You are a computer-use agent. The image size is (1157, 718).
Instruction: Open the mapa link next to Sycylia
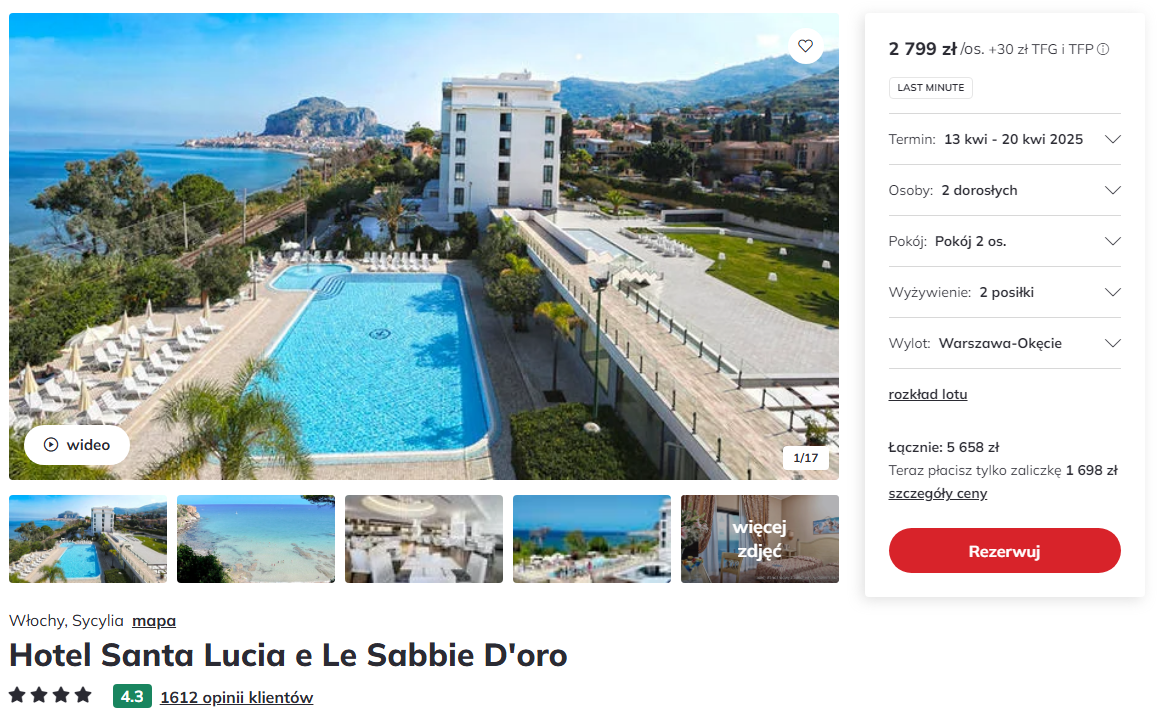click(153, 621)
